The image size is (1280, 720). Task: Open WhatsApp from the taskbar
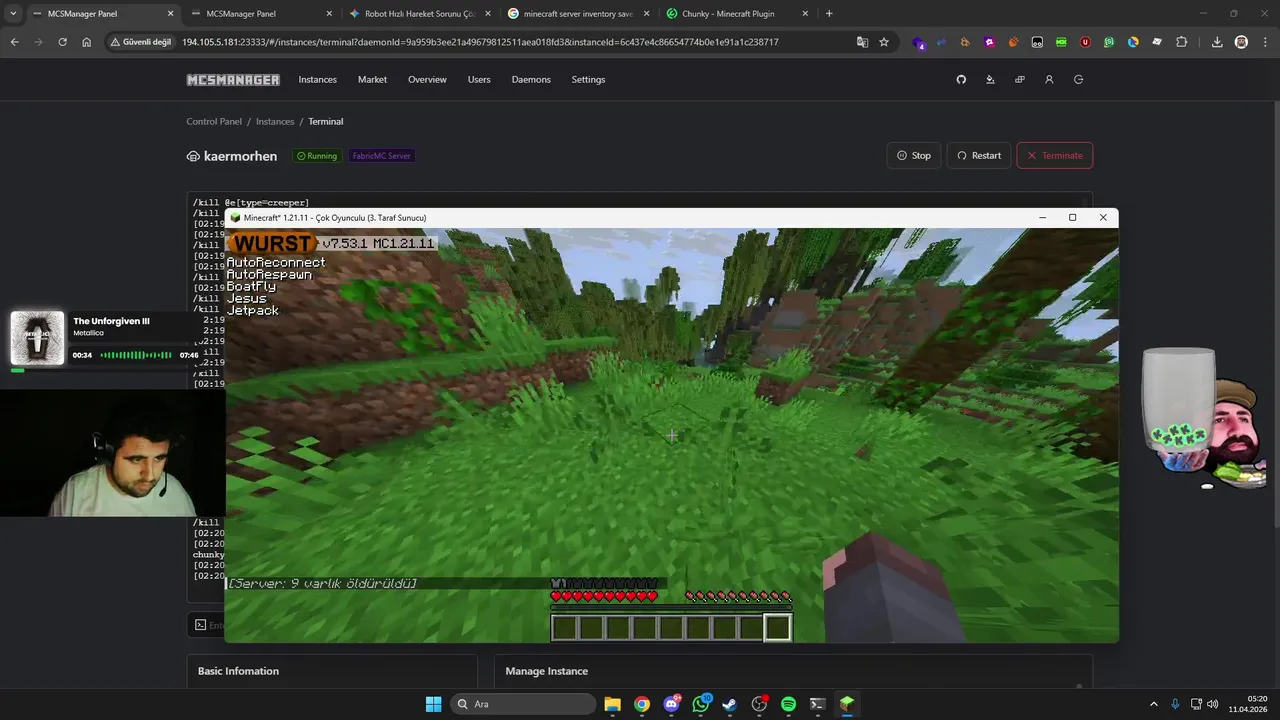[700, 704]
